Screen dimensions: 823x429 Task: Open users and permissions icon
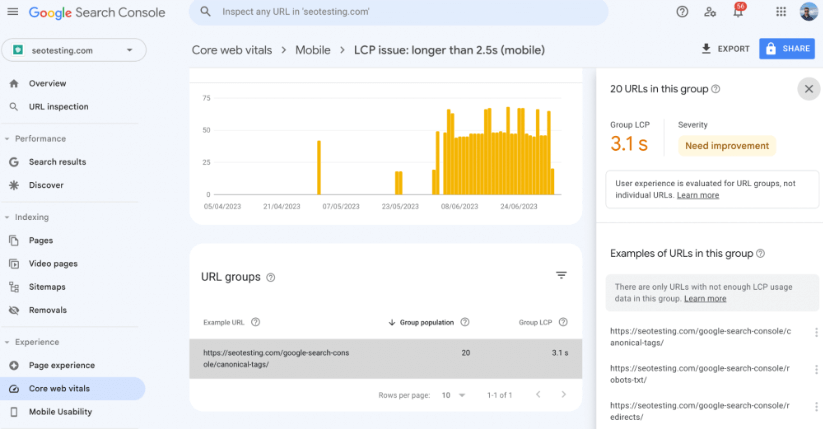(x=710, y=12)
